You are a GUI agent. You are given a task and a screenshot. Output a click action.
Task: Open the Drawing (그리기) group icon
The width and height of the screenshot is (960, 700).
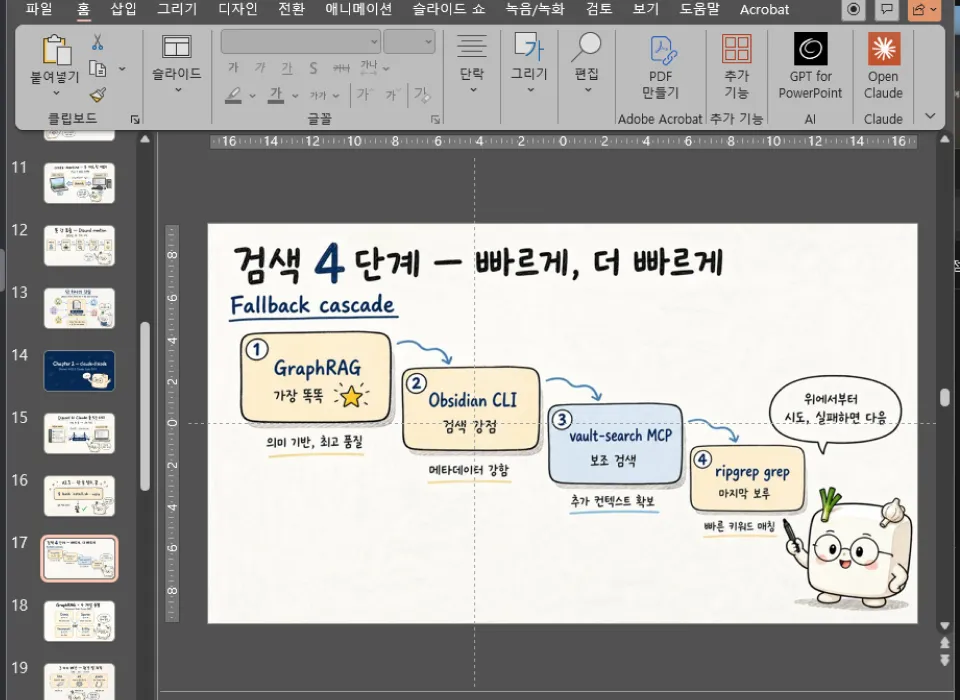pyautogui.click(x=529, y=47)
